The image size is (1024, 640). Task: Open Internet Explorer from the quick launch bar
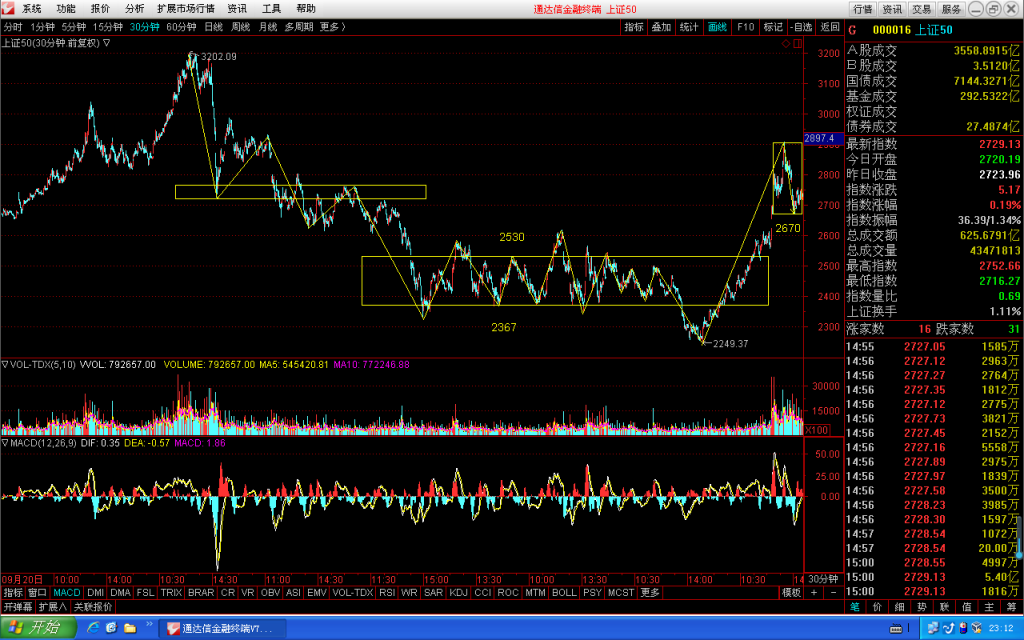93,628
